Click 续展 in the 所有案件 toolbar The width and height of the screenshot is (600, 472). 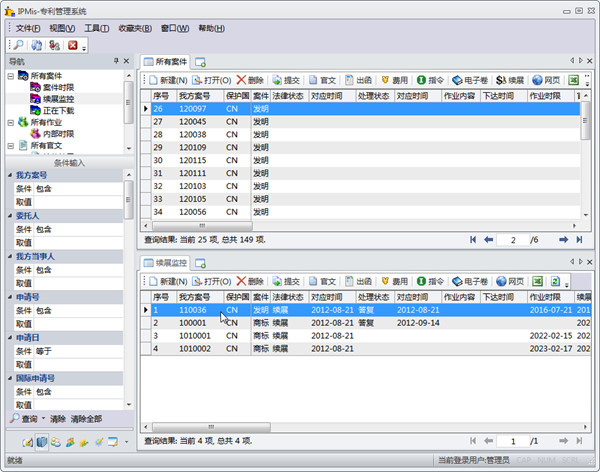point(510,80)
